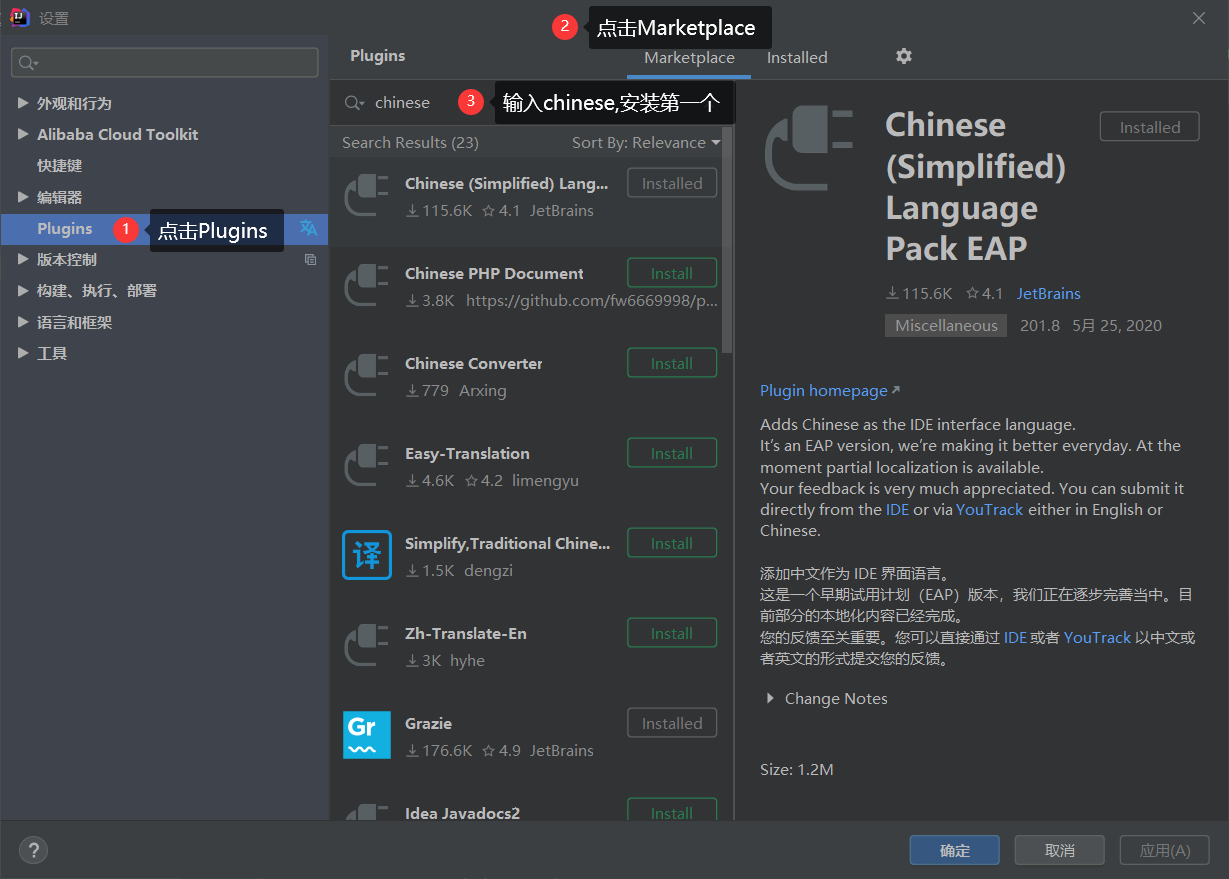This screenshot has width=1229, height=879.
Task: Click the Size: 1.2M text
Action: [797, 770]
